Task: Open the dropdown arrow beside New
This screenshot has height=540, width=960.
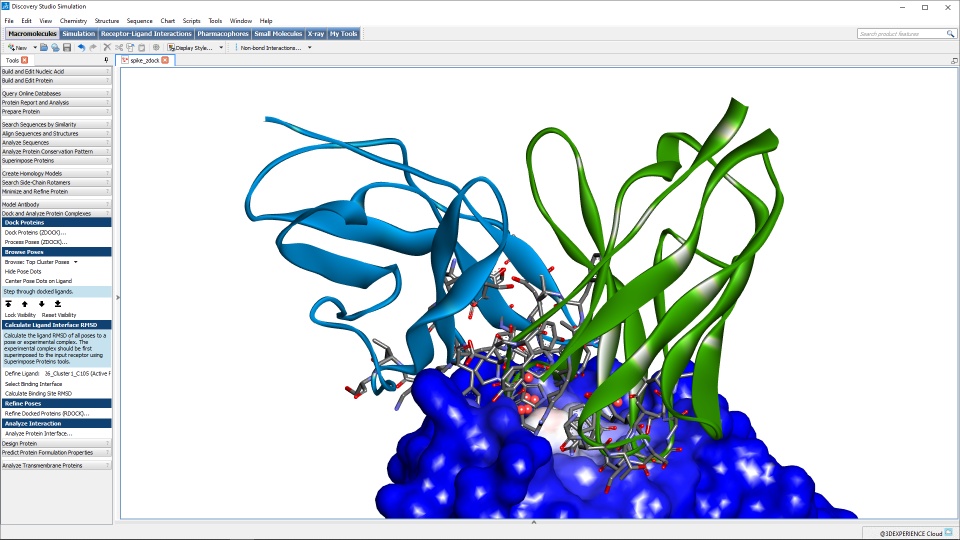Action: click(x=35, y=47)
